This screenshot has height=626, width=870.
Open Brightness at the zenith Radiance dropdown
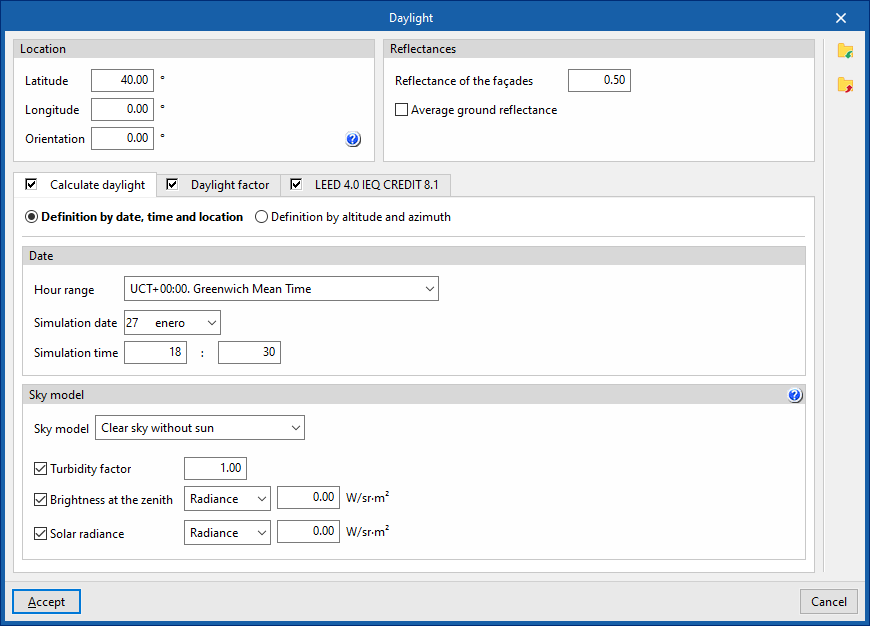227,499
